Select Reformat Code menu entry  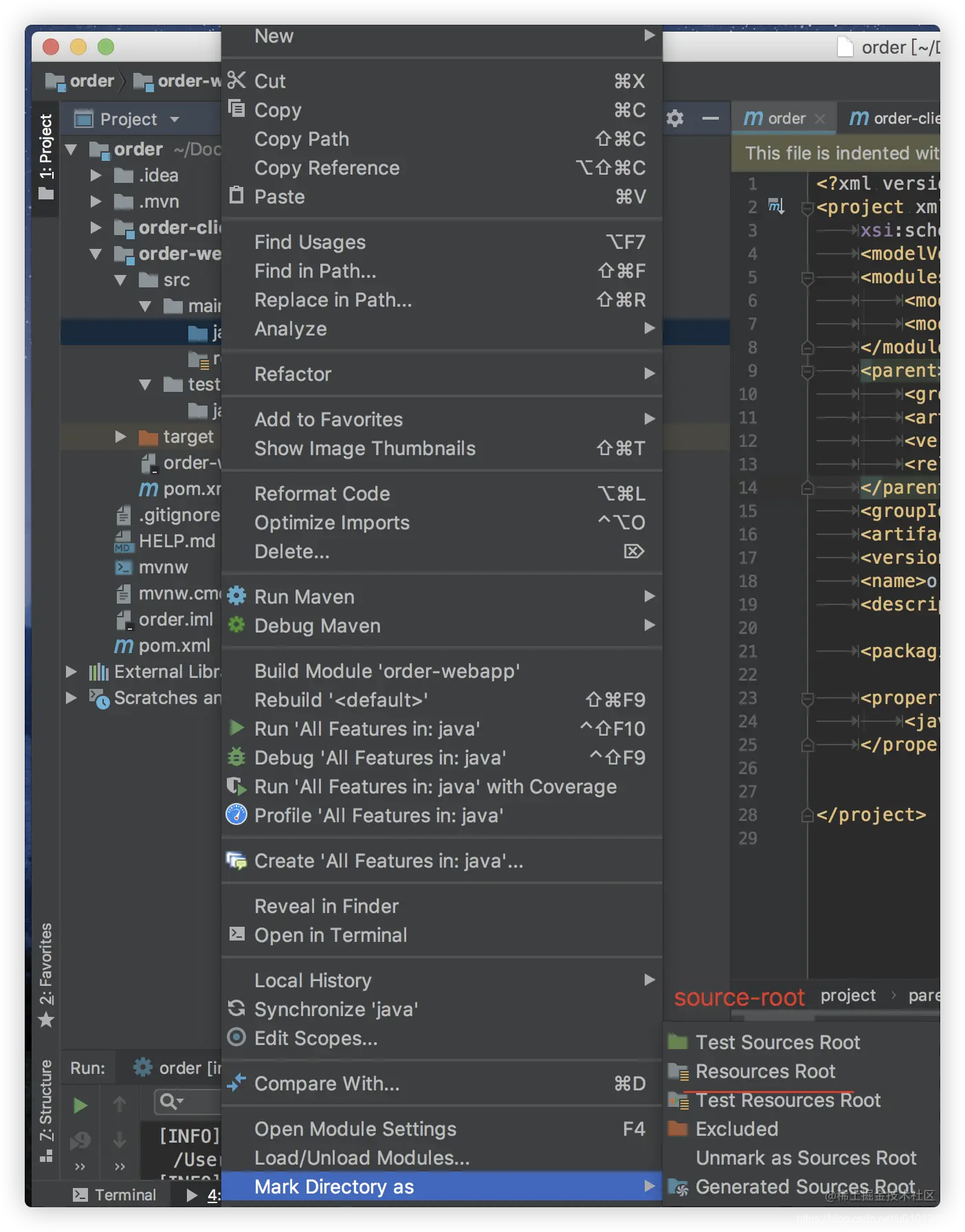pyautogui.click(x=442, y=494)
